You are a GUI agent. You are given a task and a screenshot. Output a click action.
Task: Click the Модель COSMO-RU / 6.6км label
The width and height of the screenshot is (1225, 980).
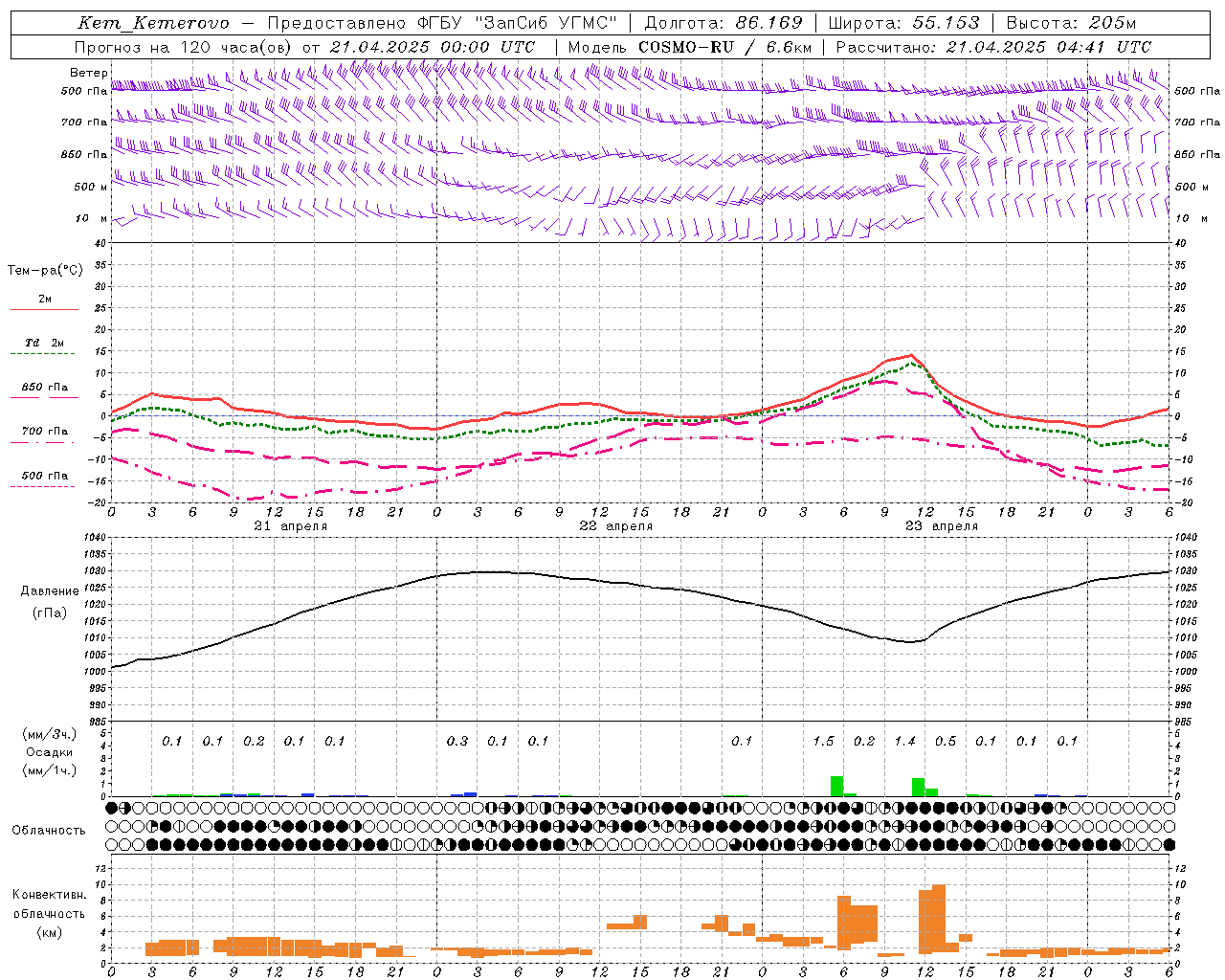tap(690, 46)
